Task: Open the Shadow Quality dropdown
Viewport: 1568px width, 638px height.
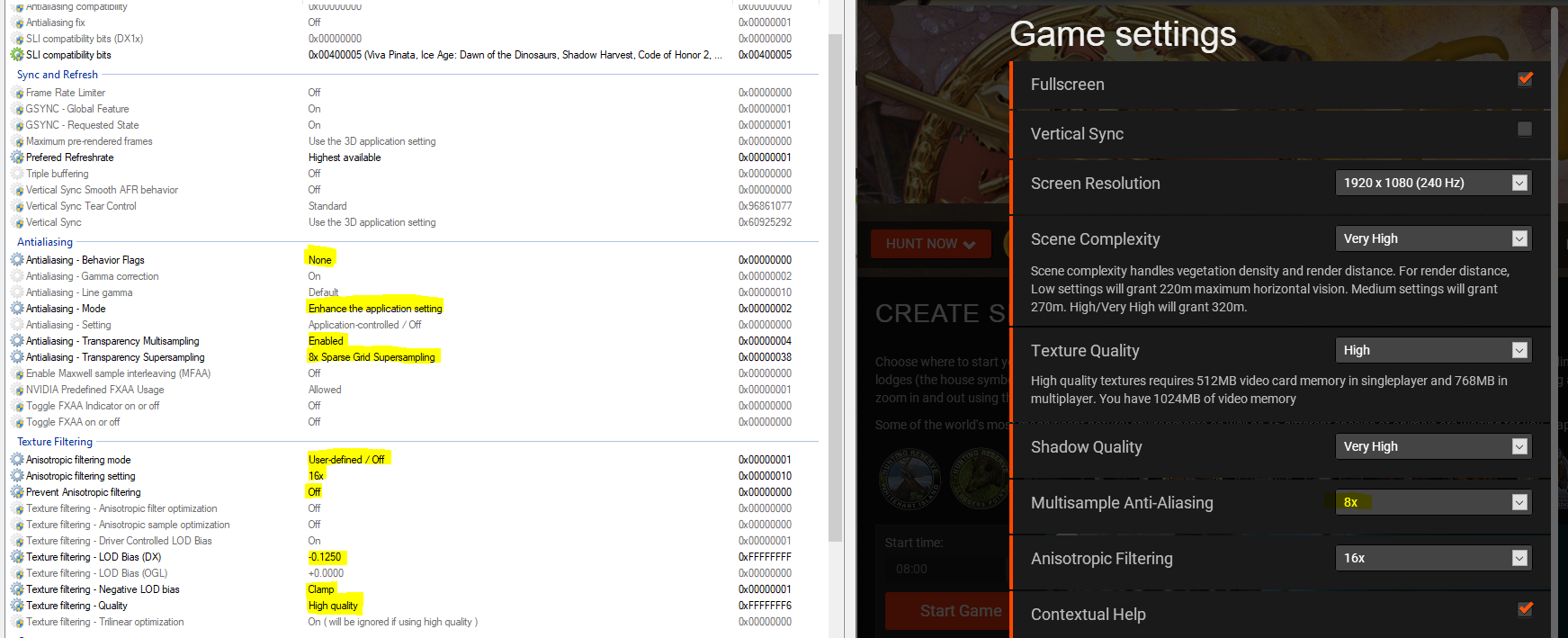Action: pyautogui.click(x=1433, y=446)
